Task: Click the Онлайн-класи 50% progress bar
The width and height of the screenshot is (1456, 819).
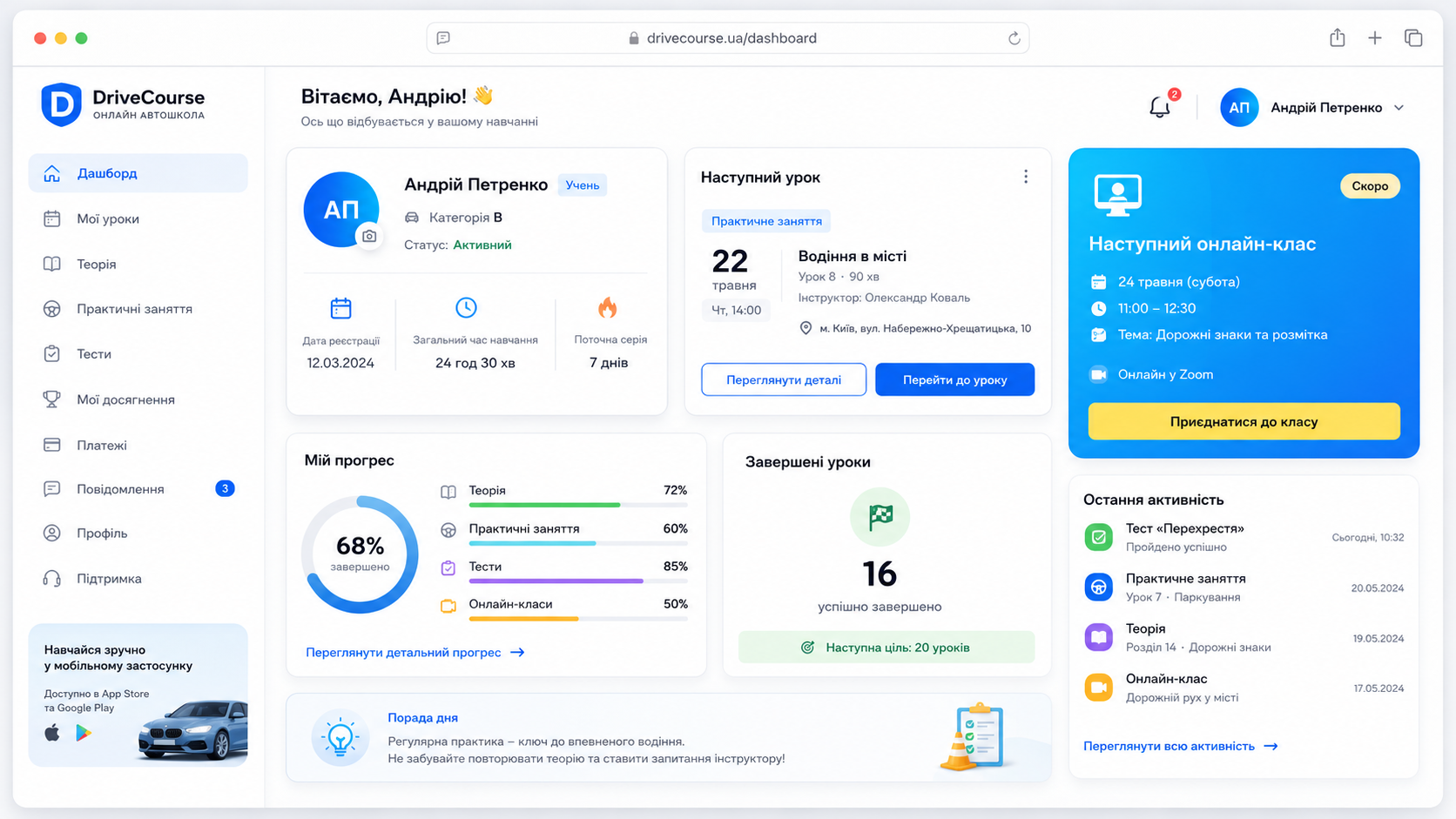Action: click(x=578, y=619)
